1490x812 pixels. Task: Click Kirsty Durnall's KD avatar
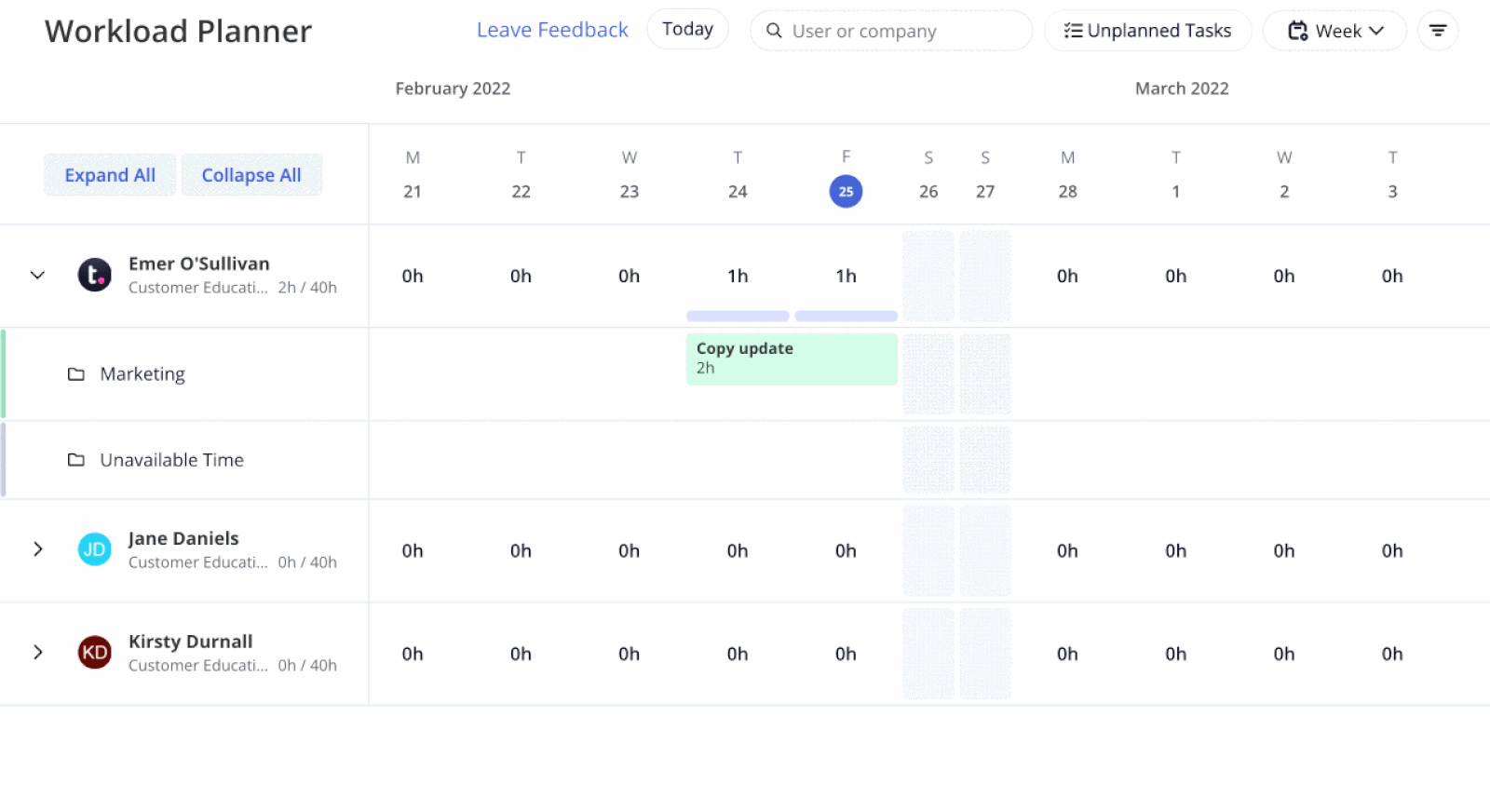click(x=94, y=653)
